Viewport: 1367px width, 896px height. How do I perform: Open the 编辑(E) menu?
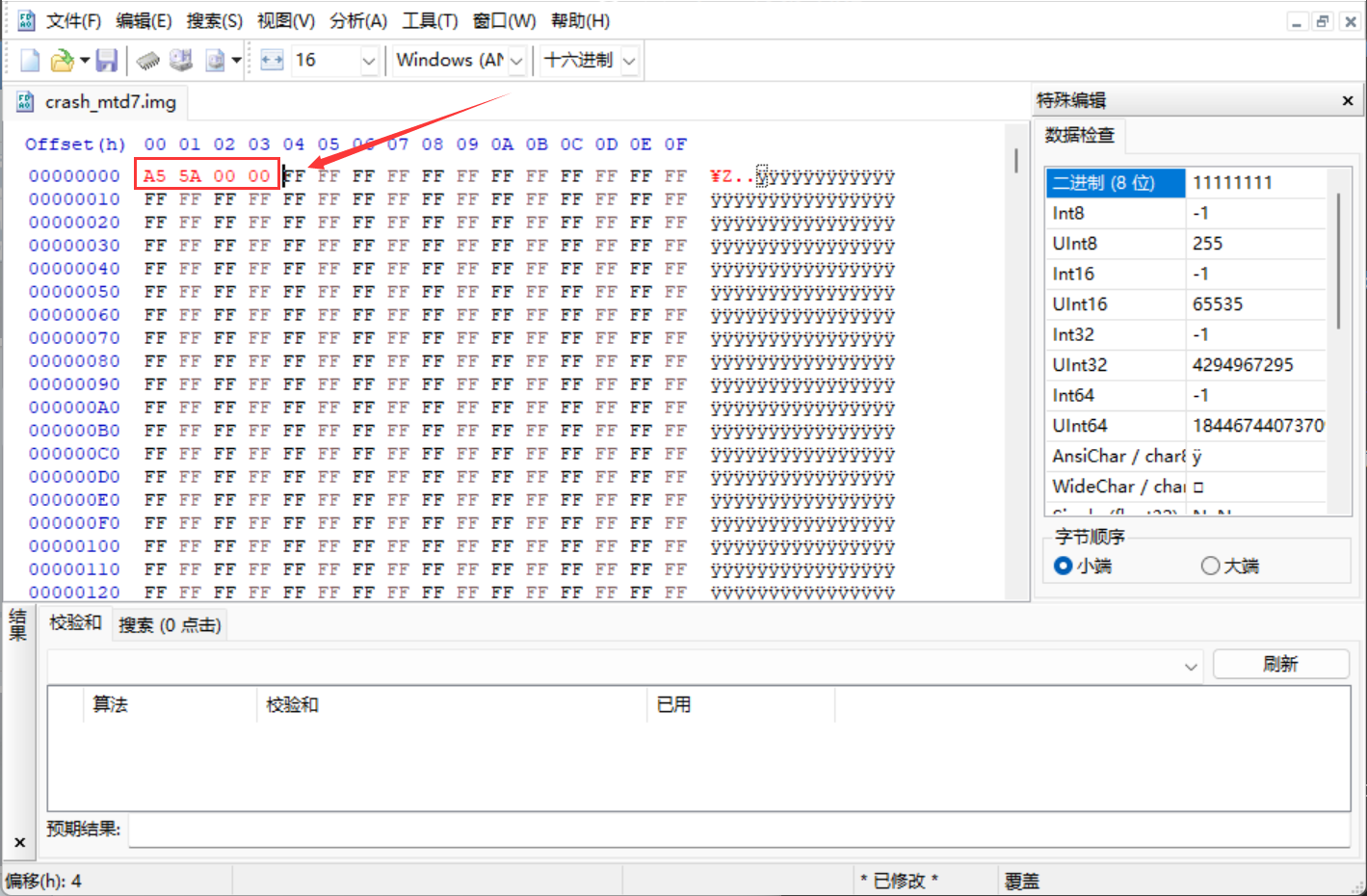[x=144, y=20]
